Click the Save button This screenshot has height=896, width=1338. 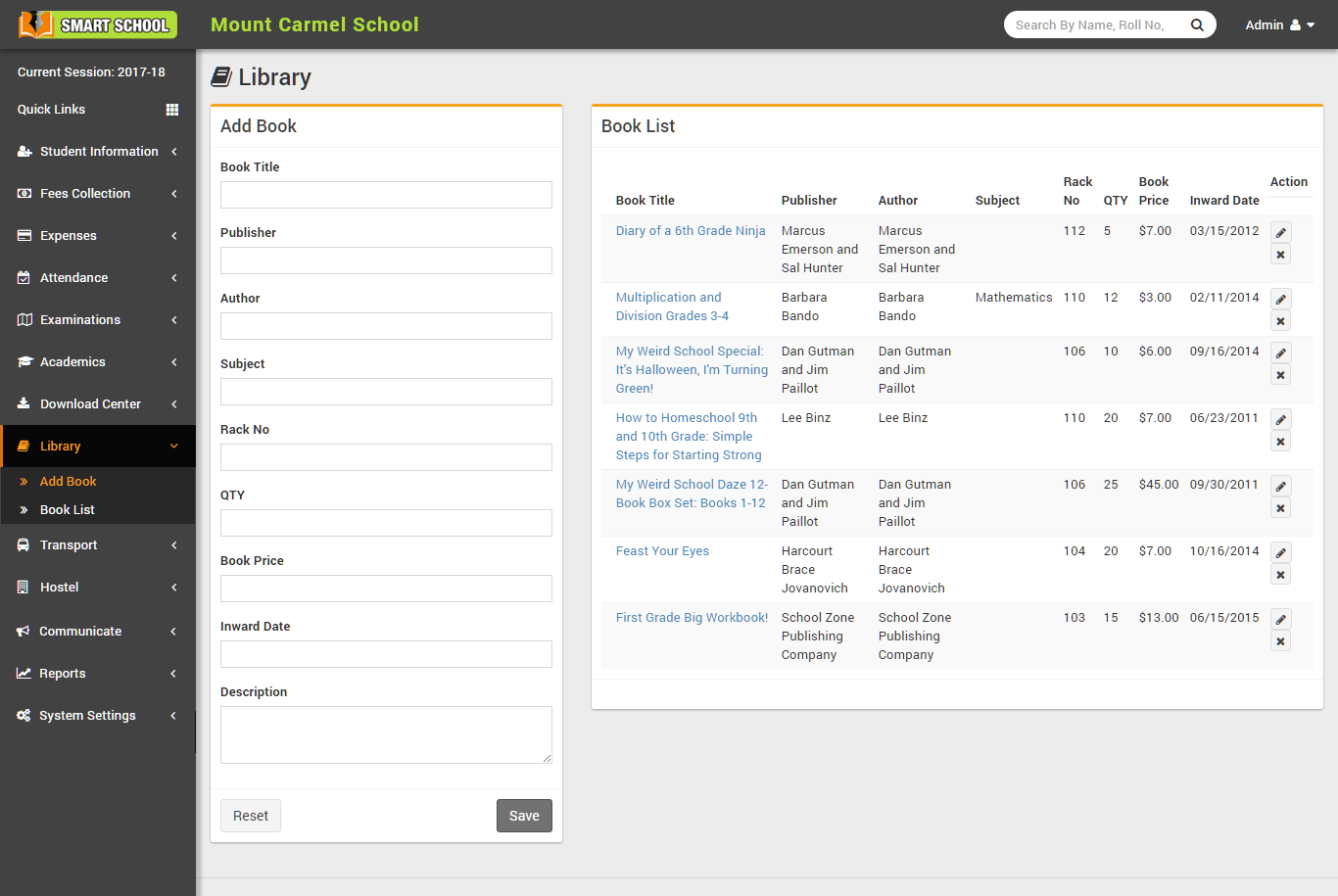click(524, 815)
